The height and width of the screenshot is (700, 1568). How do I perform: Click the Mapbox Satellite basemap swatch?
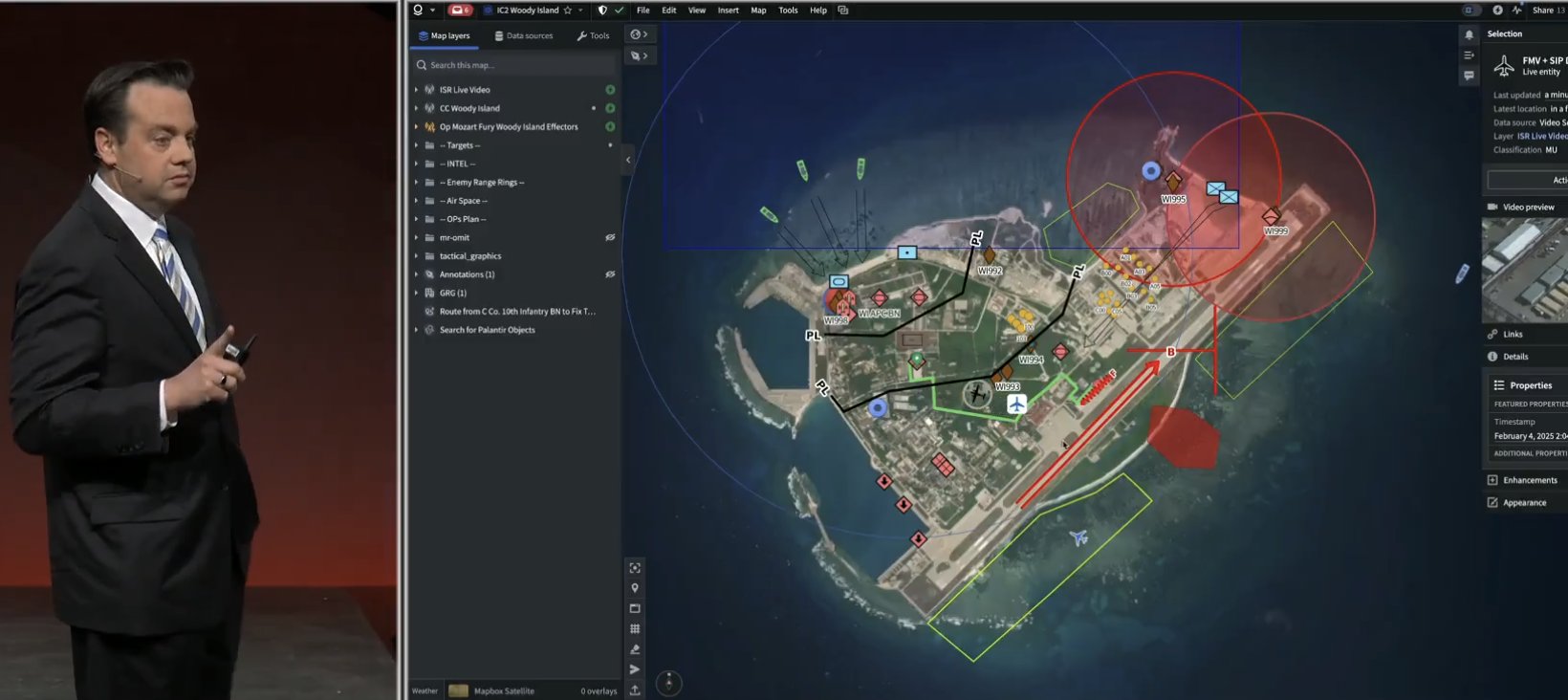click(459, 690)
